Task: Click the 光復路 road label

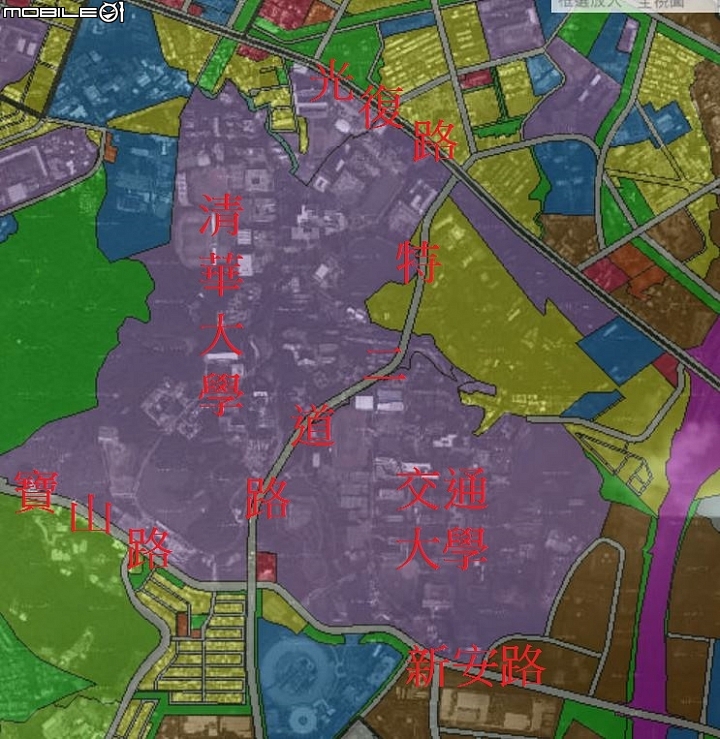Action: 385,110
